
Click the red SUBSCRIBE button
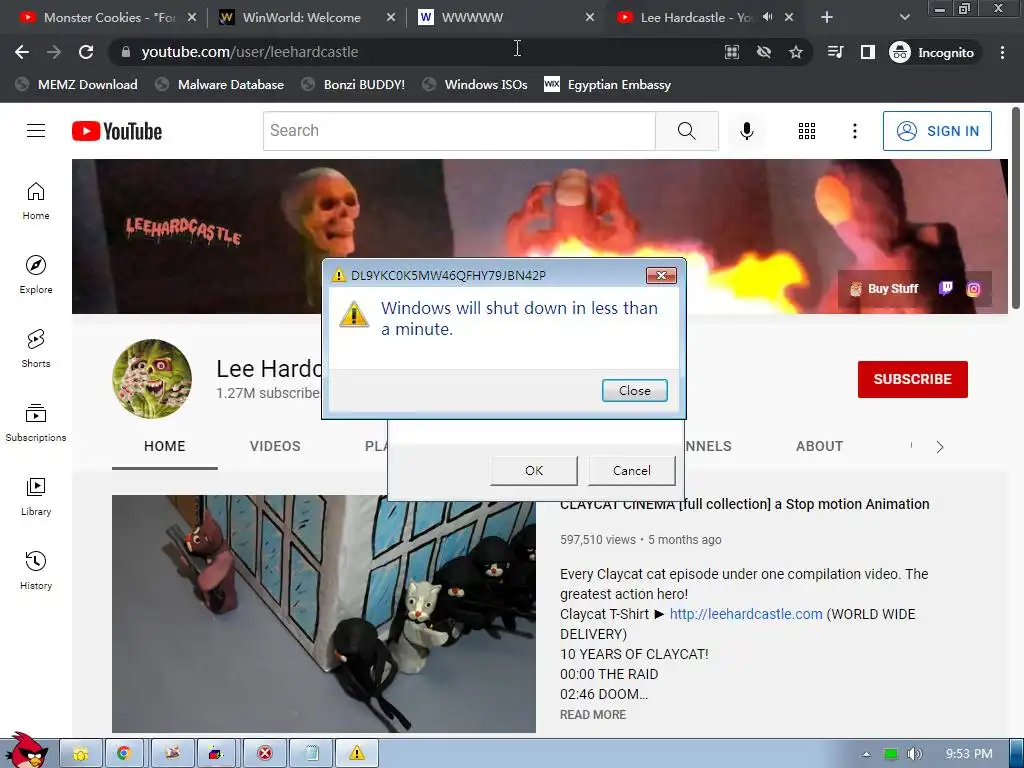tap(912, 379)
